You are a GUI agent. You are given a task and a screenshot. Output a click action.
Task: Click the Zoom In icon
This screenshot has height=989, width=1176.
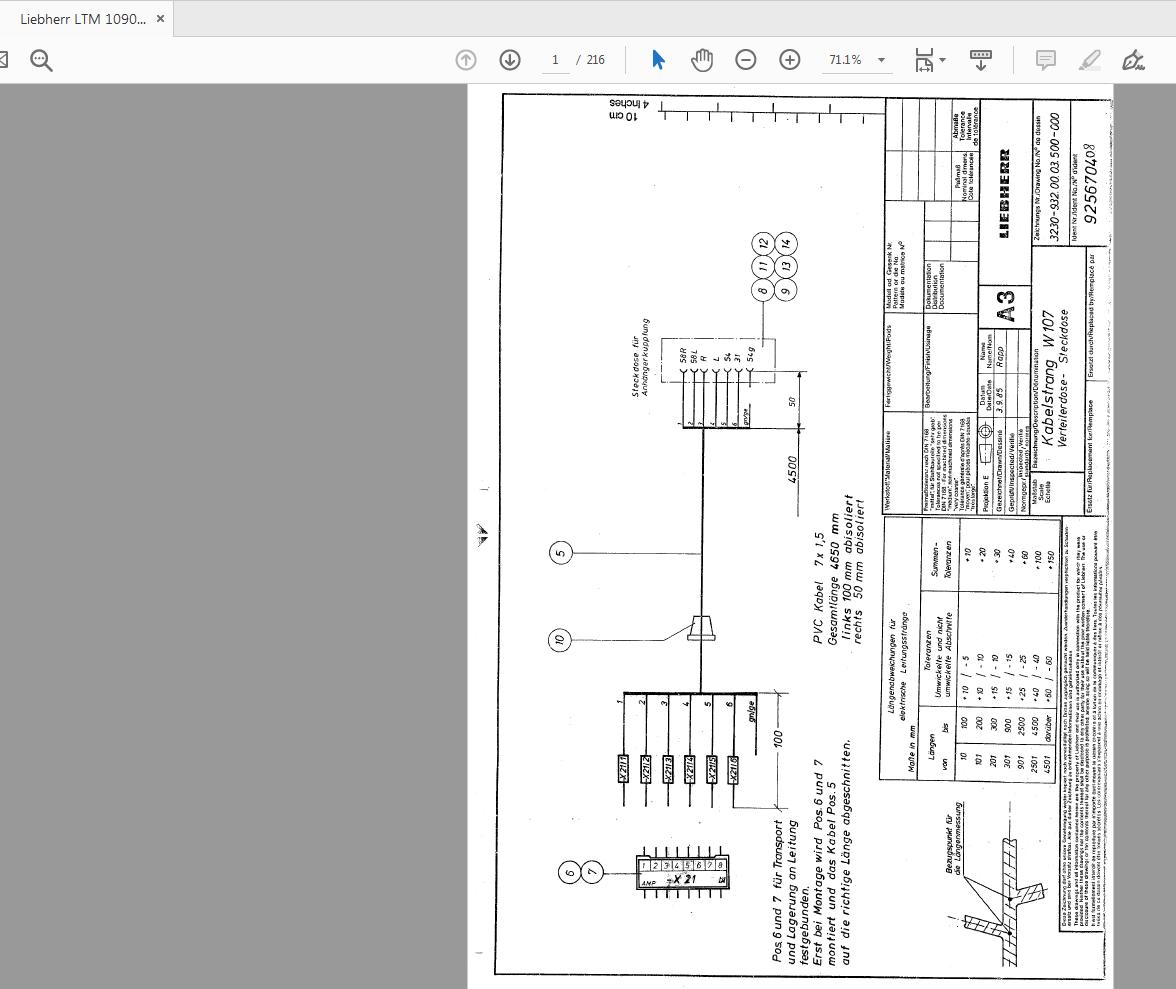pyautogui.click(x=790, y=60)
